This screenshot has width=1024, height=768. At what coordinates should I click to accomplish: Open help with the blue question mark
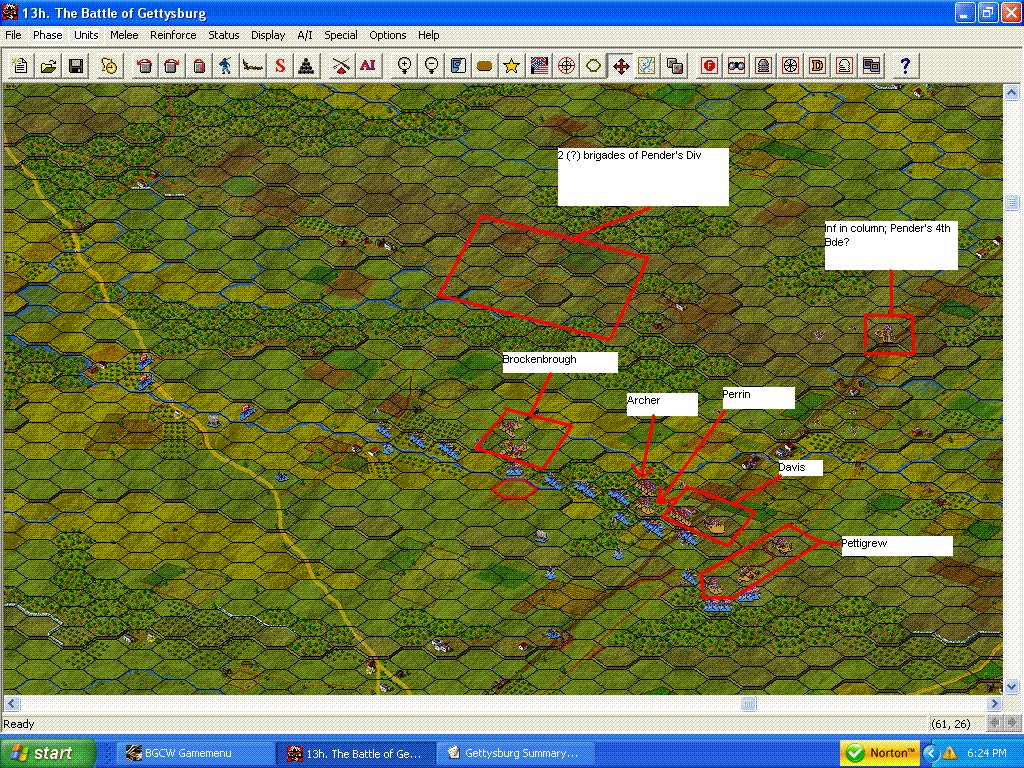click(905, 65)
